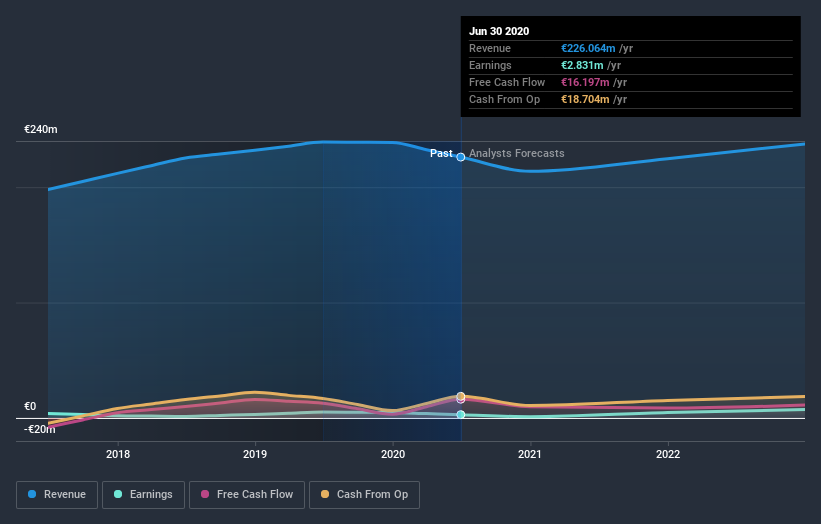Click the €0 y-axis label

[x=30, y=406]
